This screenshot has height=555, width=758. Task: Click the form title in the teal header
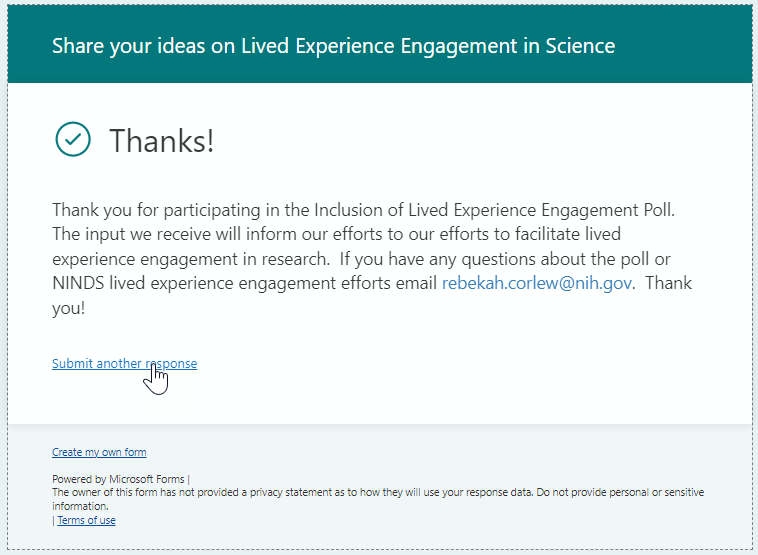point(333,46)
